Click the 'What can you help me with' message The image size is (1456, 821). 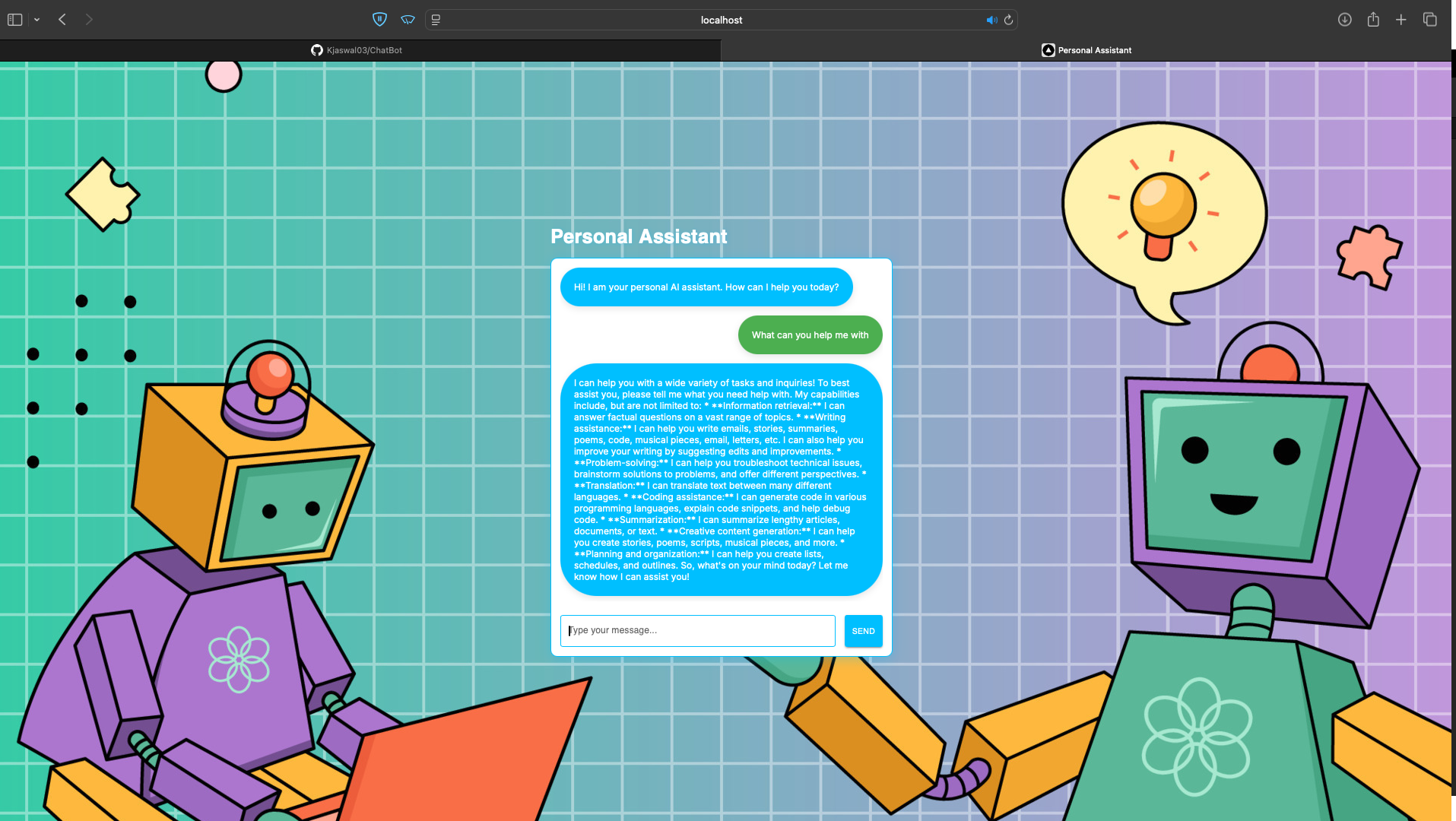coord(810,335)
